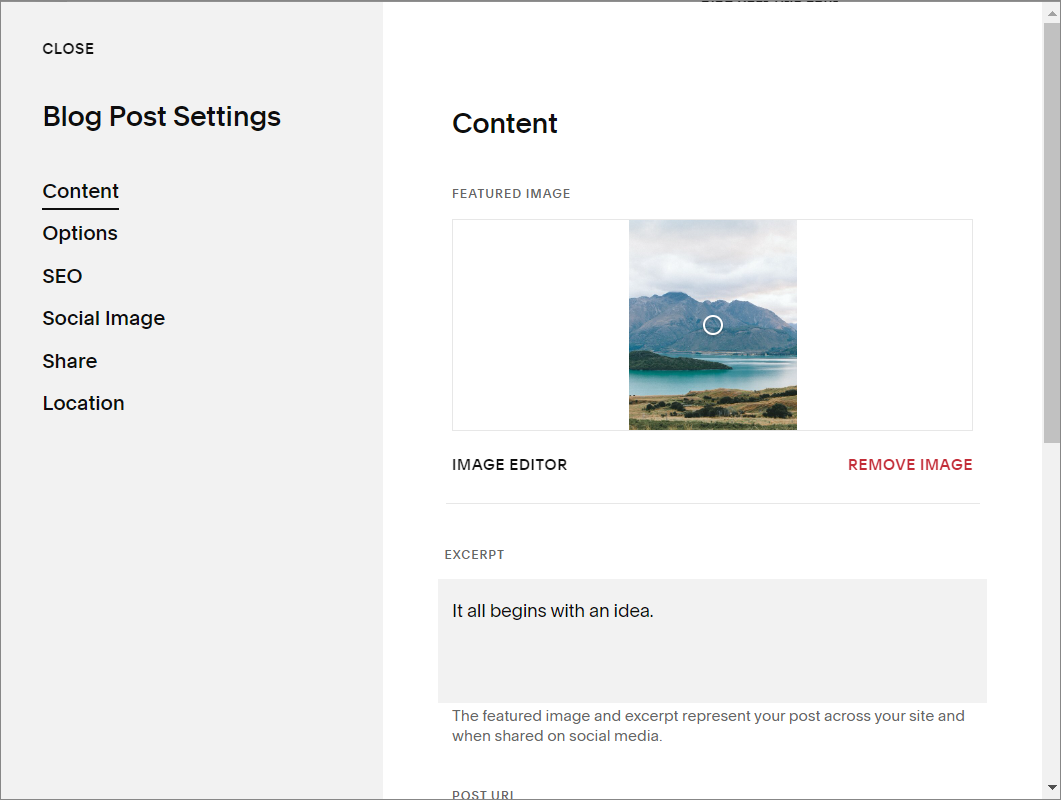1061x800 pixels.
Task: Open the focal point selector circle on image
Action: click(x=712, y=324)
